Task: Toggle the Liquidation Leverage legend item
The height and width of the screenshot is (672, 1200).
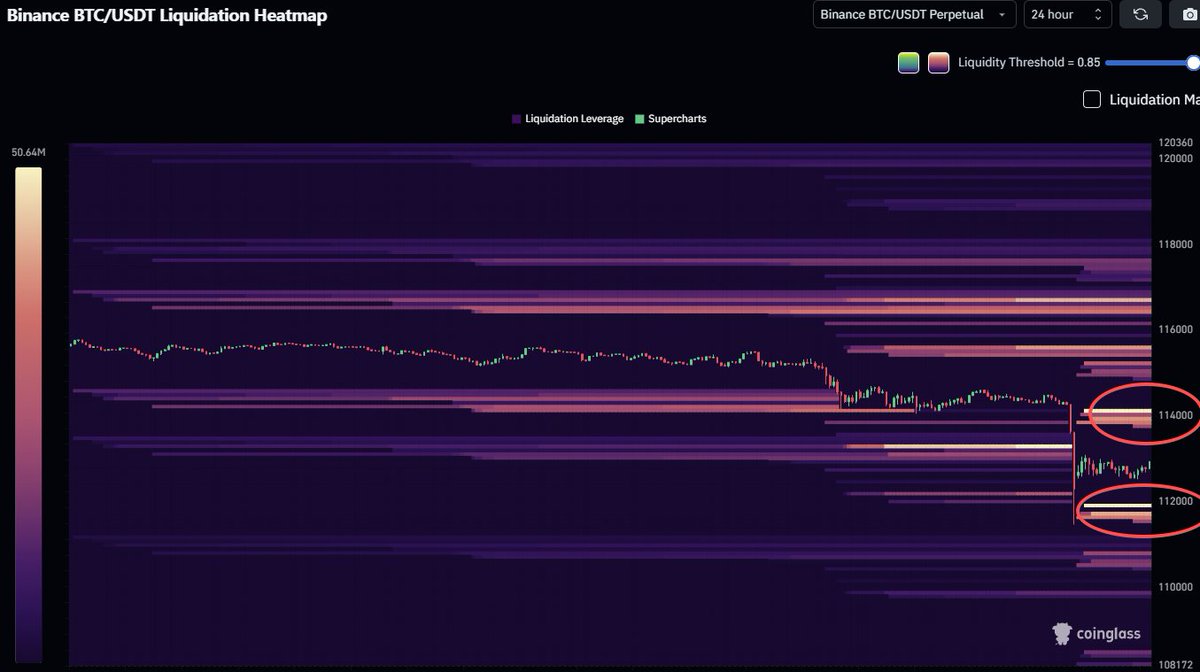Action: (x=567, y=119)
